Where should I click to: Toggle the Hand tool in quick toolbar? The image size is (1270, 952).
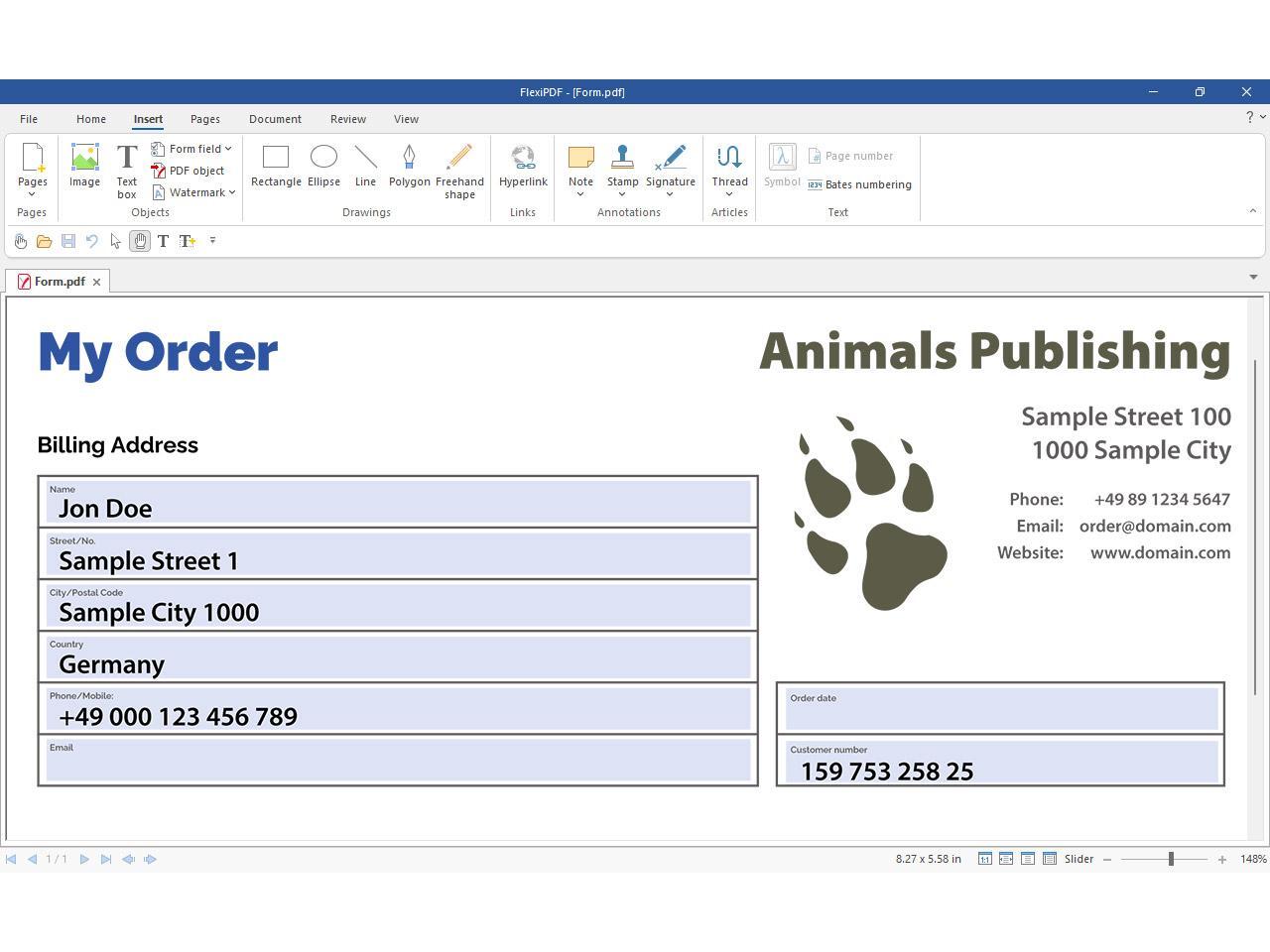click(x=140, y=241)
